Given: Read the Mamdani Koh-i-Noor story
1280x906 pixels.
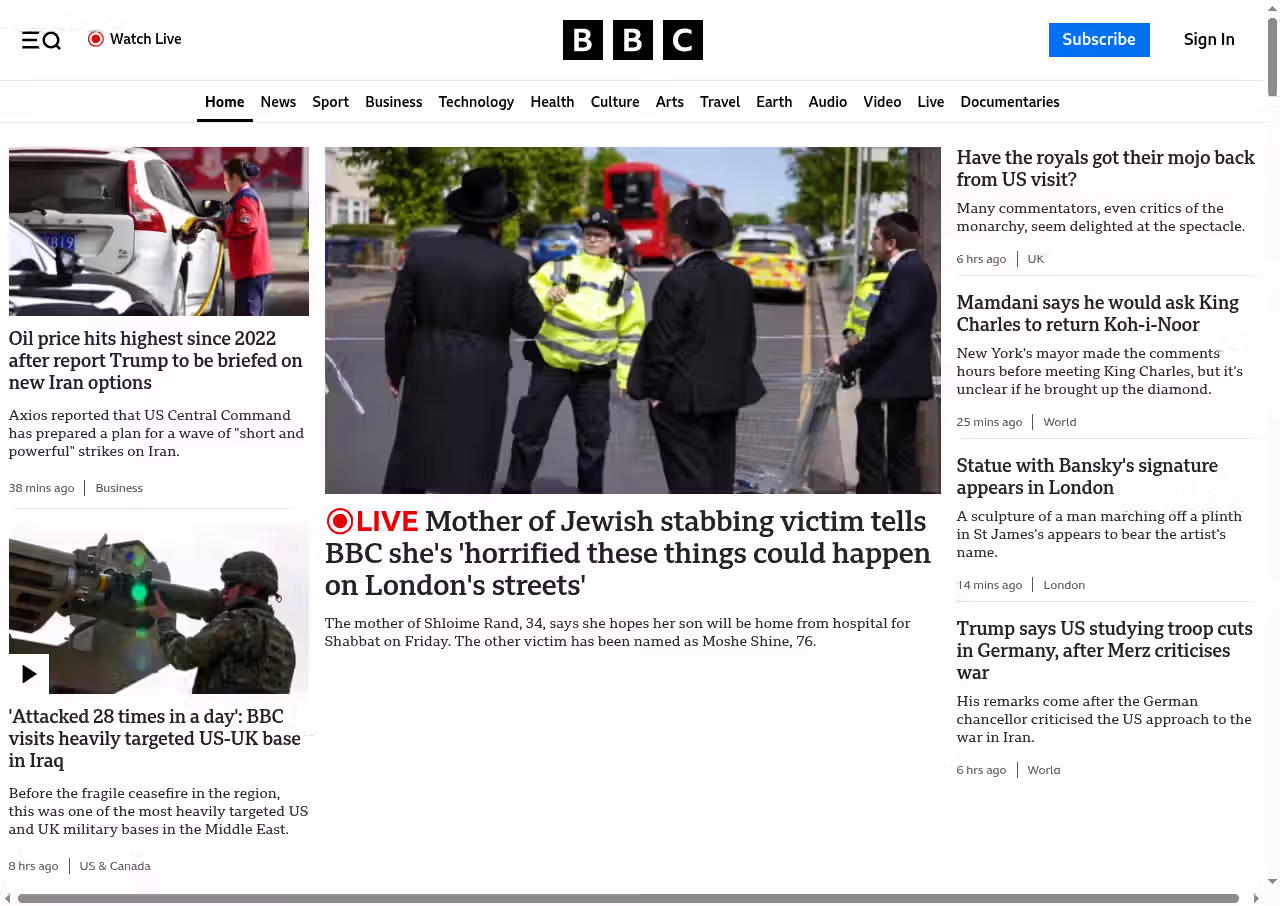Looking at the screenshot, I should (1097, 313).
